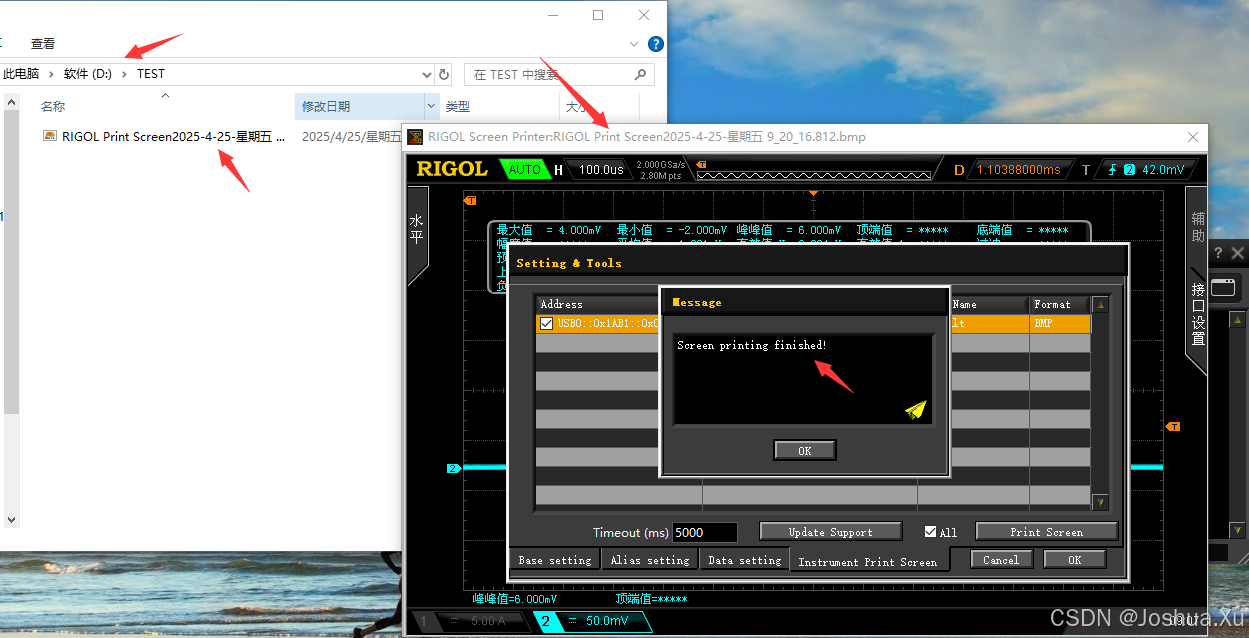
Task: Click the bottom 峰峰值=6.000mV readout
Action: tap(515, 598)
